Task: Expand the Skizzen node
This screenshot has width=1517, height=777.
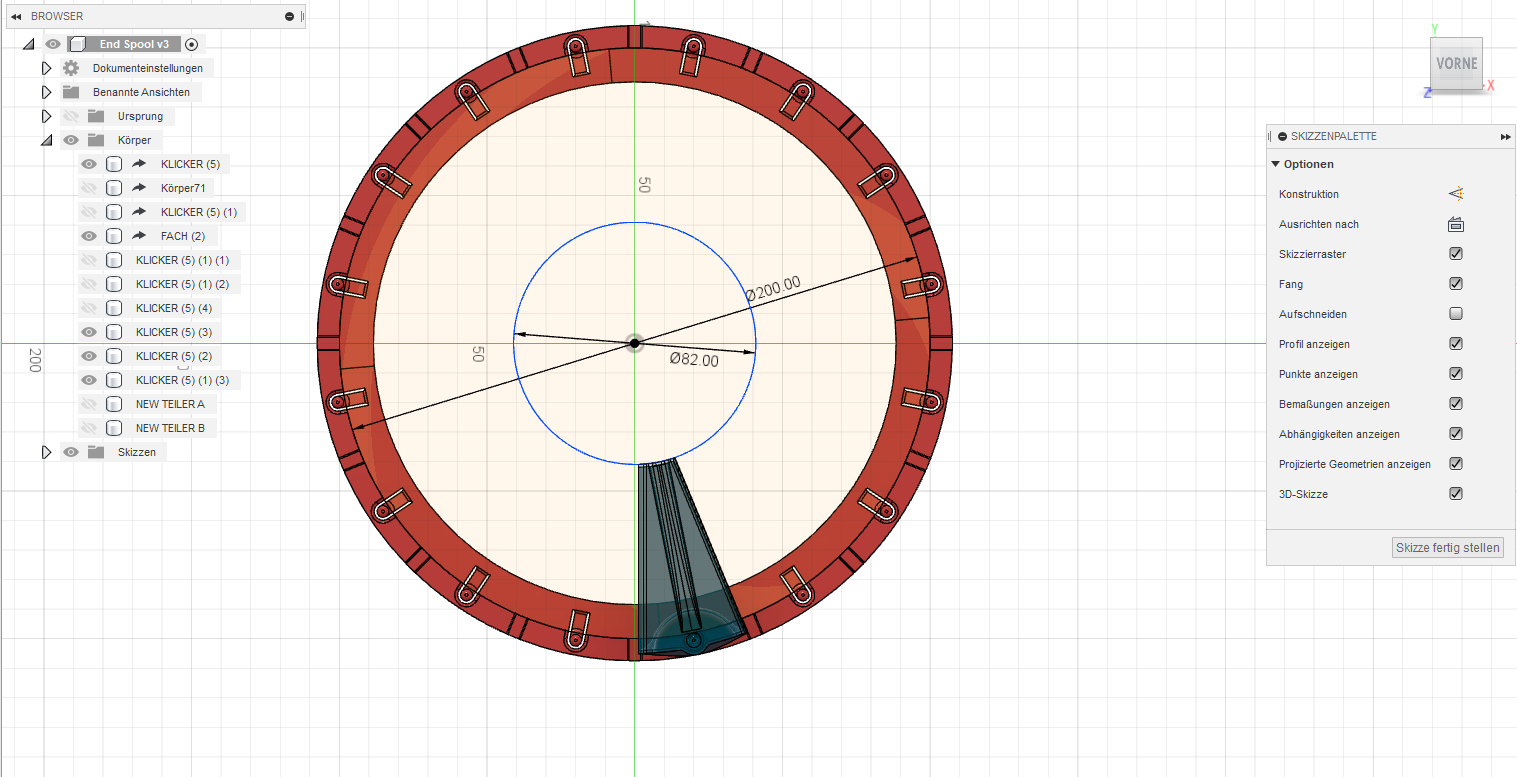Action: point(46,452)
